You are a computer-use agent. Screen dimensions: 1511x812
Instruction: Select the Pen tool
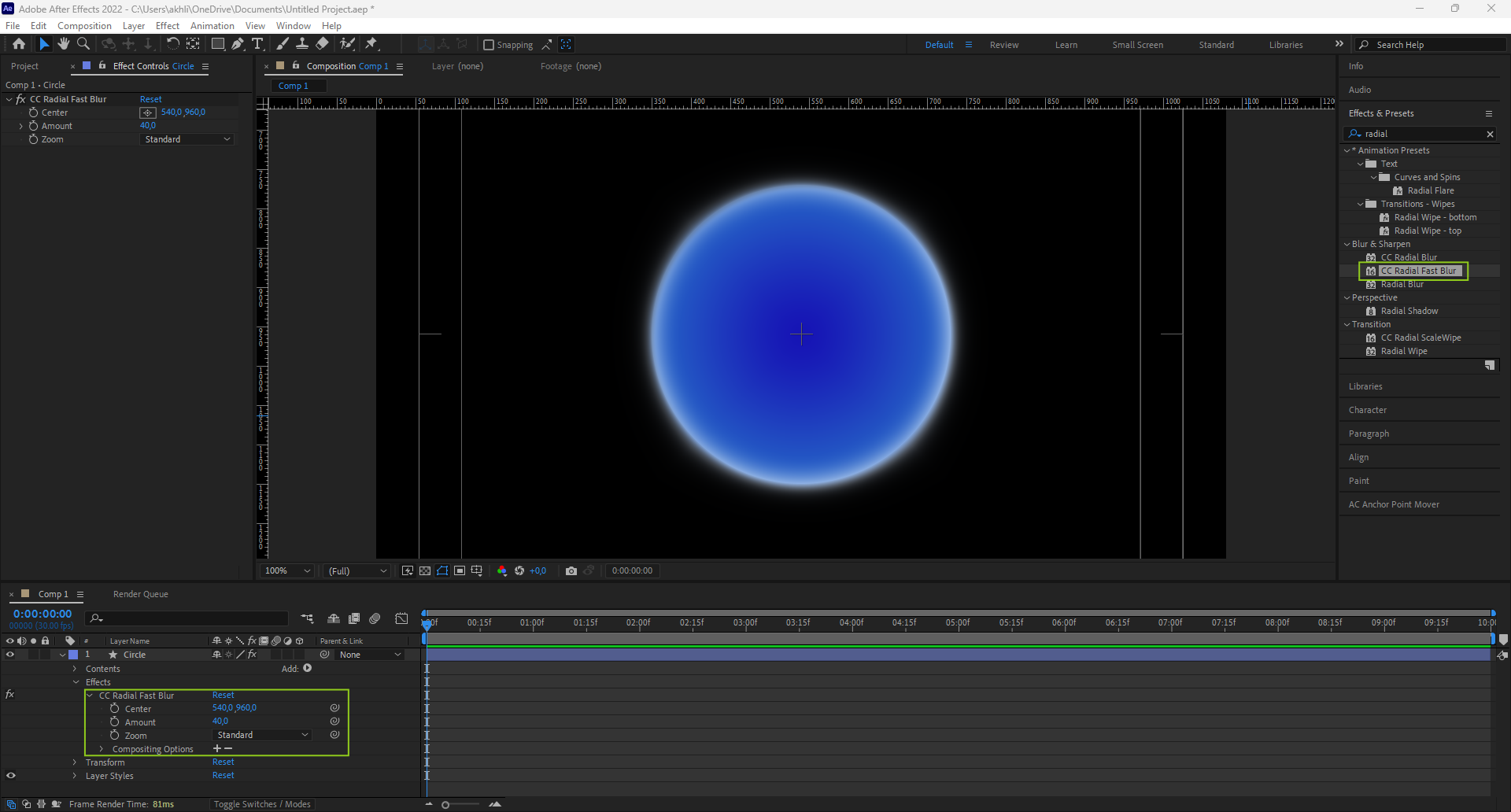(238, 44)
